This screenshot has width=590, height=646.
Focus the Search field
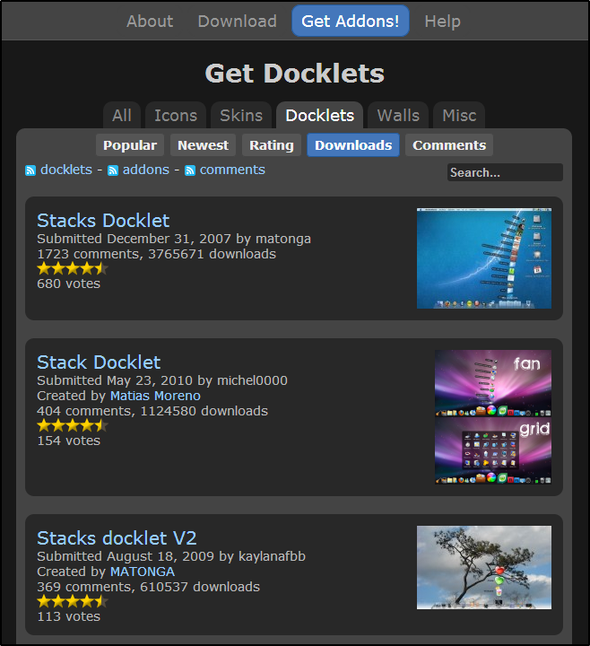[505, 172]
